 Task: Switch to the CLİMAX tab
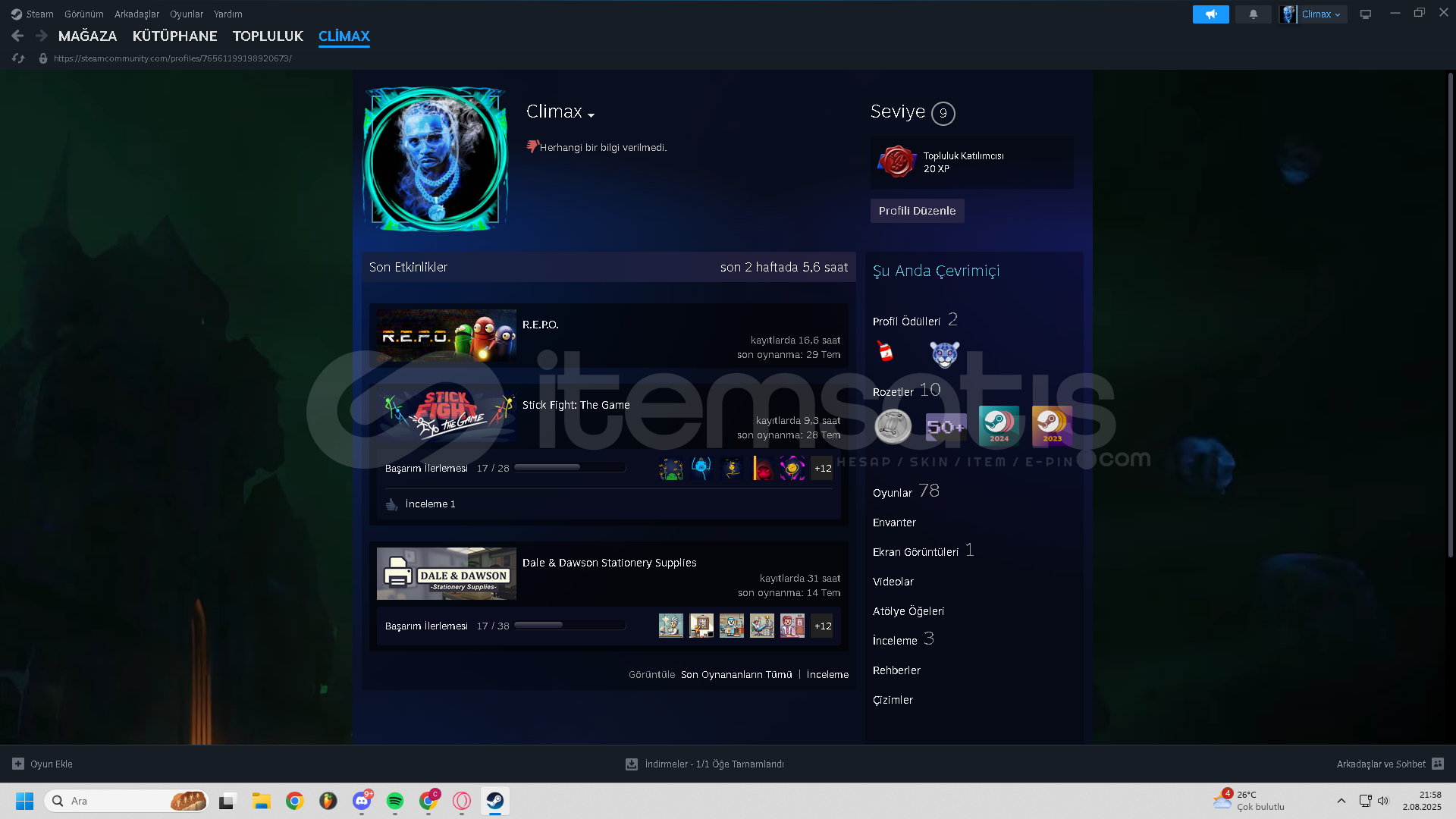(x=344, y=36)
